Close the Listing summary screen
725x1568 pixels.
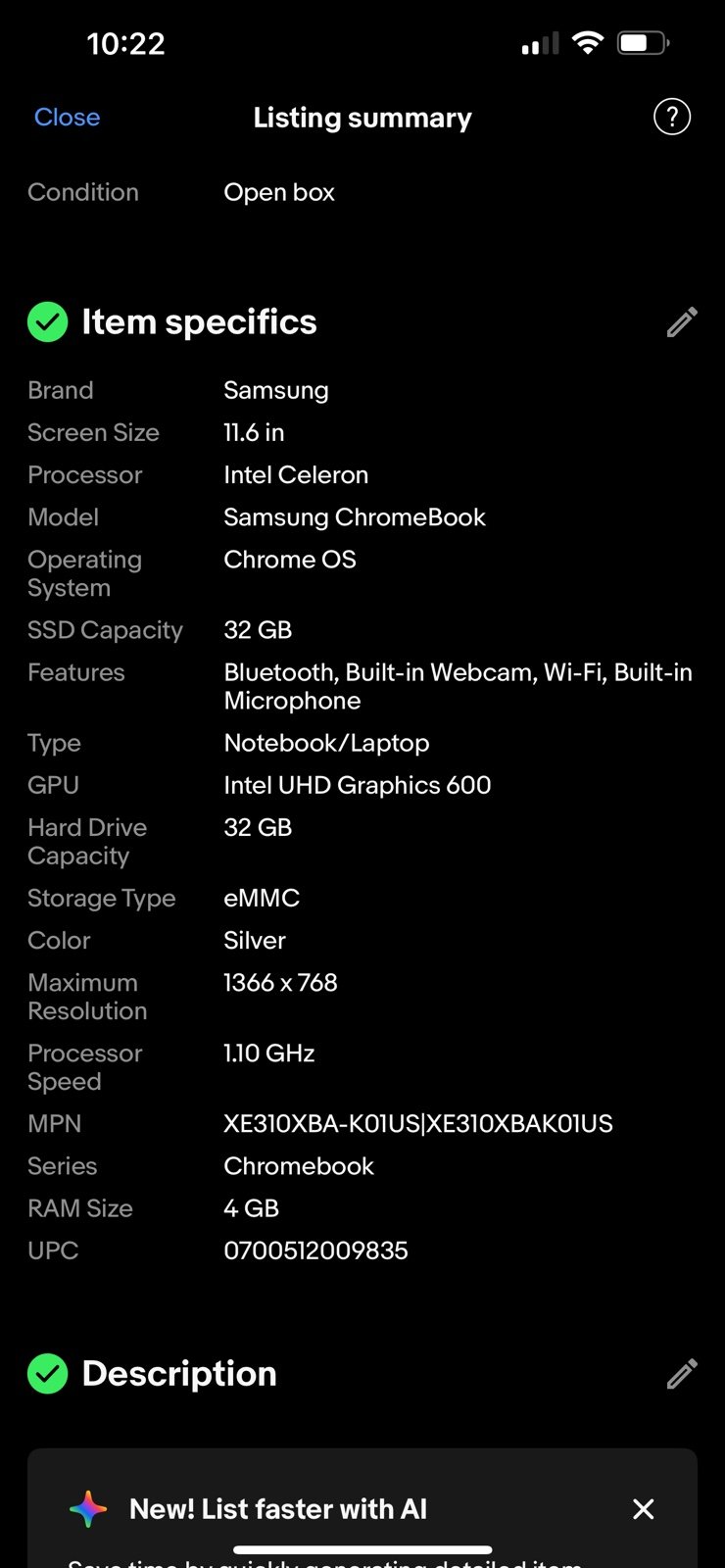[67, 118]
